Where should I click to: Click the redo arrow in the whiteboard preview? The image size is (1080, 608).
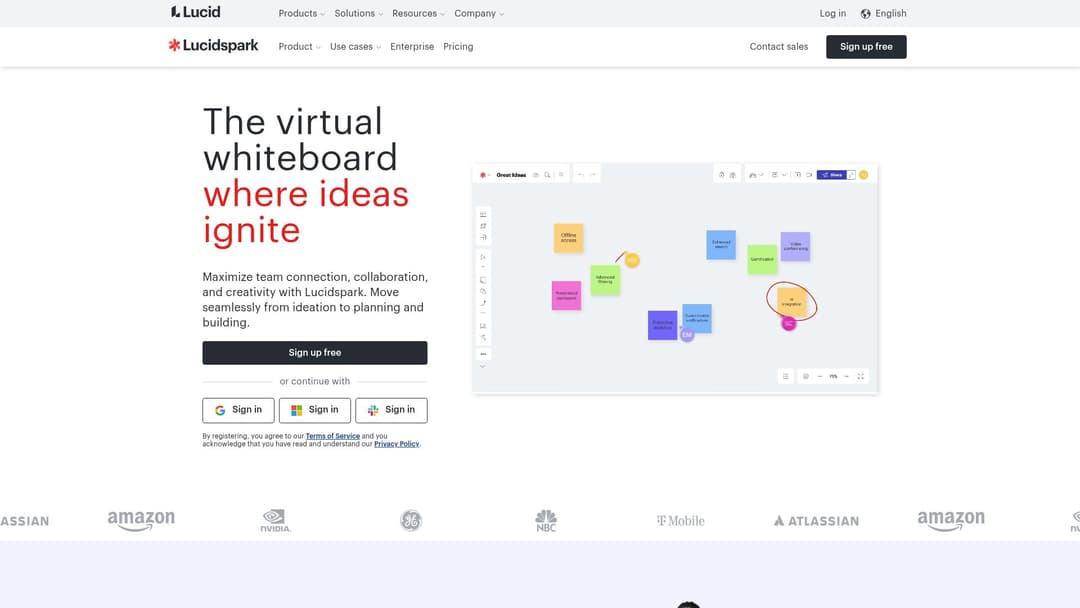pos(592,175)
